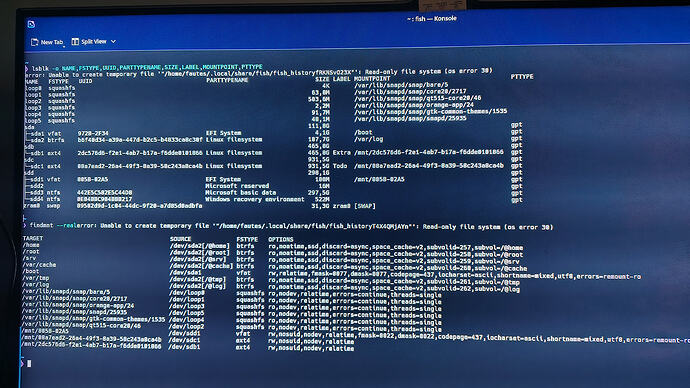Click the 'Windows recovery environment' partition text

[255, 199]
